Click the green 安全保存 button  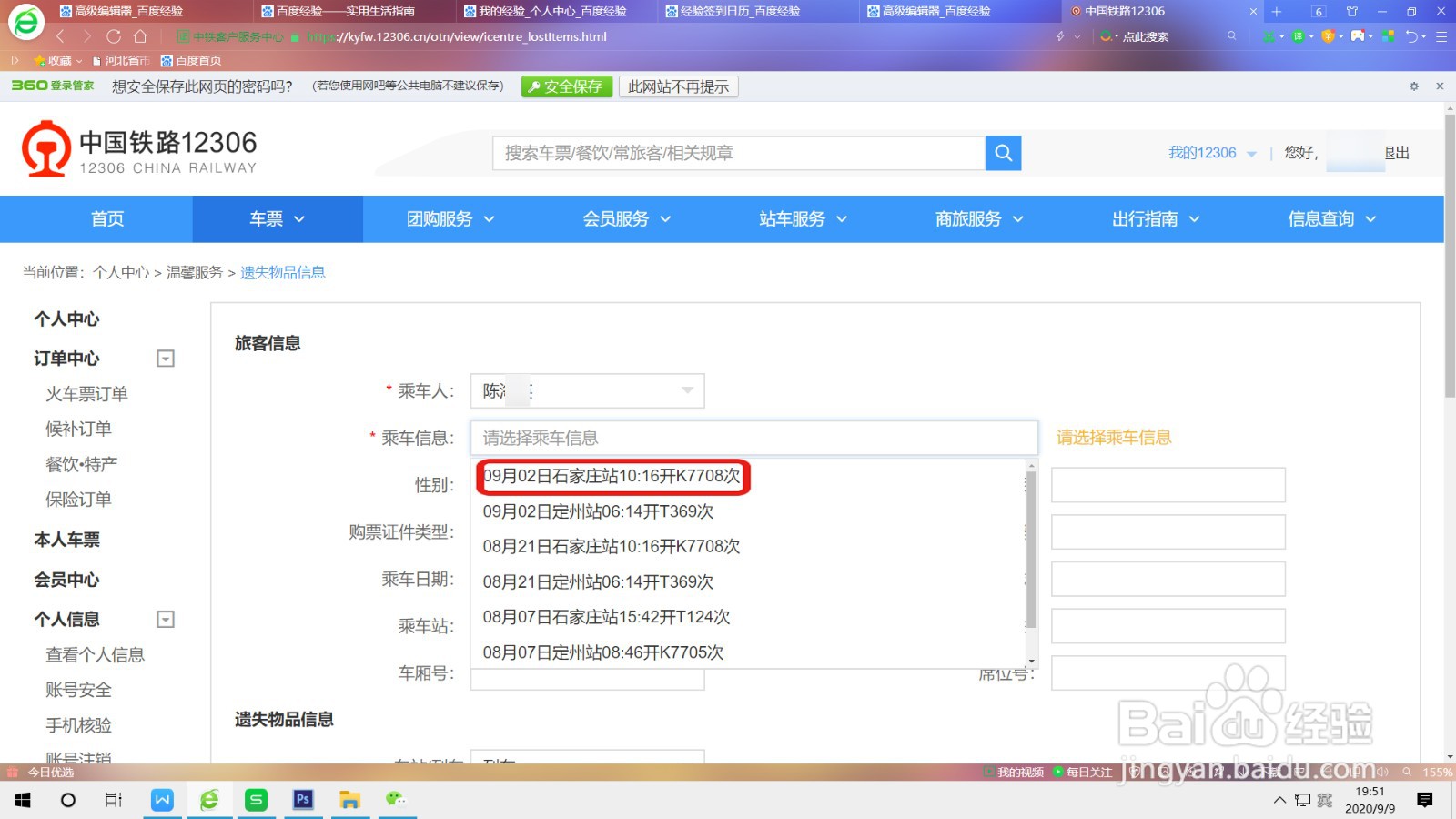tap(566, 86)
